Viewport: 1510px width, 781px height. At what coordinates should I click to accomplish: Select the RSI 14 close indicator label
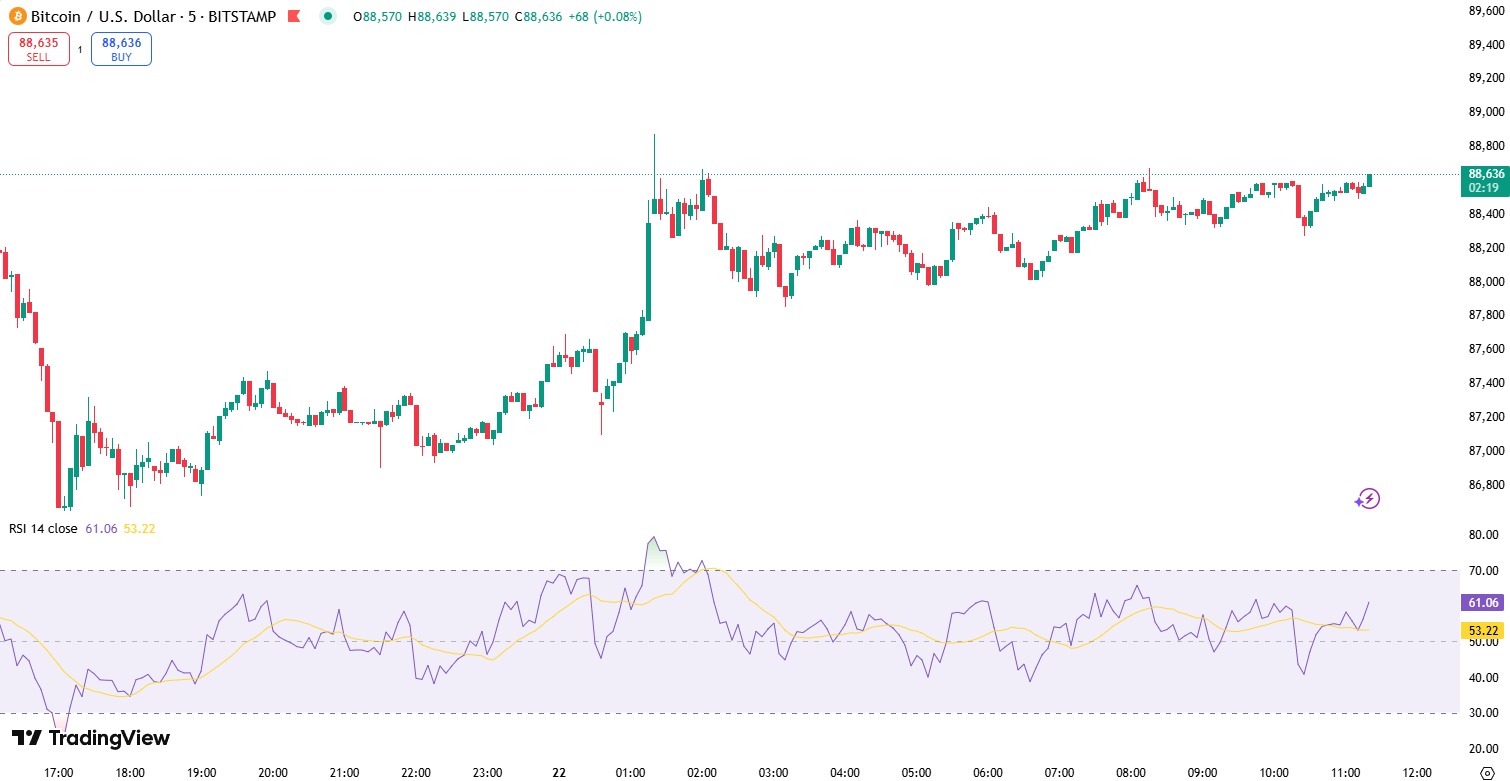click(43, 528)
